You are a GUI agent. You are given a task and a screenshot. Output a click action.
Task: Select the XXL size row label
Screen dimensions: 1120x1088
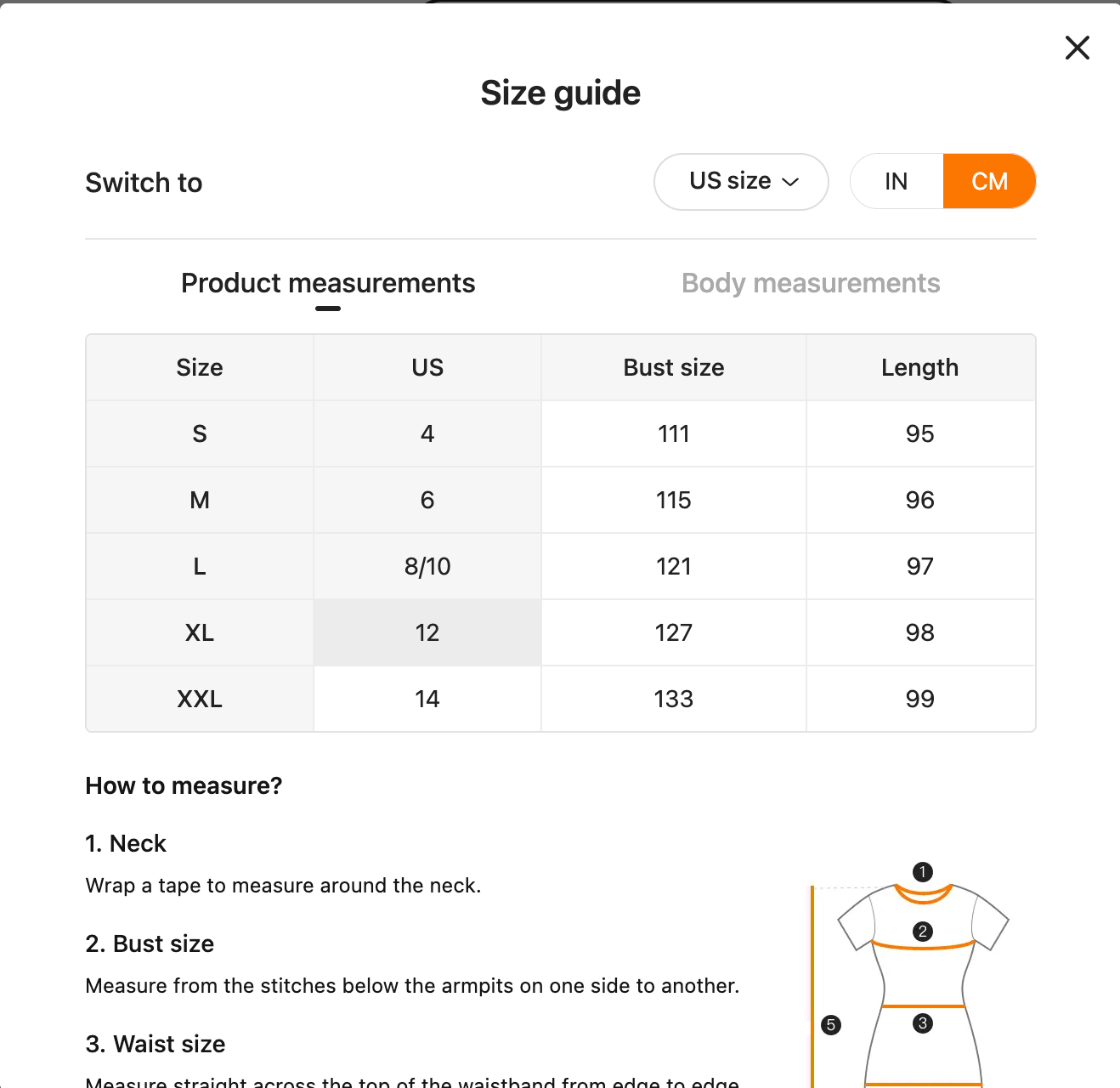click(x=200, y=699)
